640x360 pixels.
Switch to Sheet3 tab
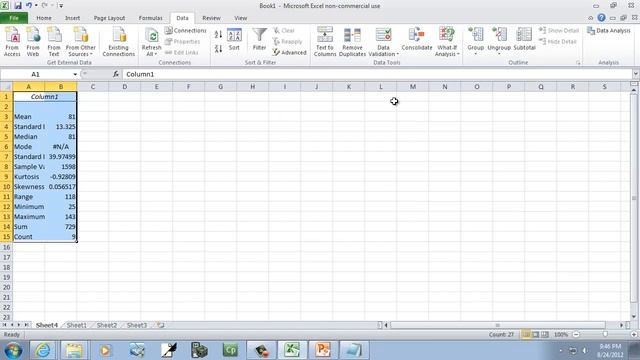click(137, 325)
